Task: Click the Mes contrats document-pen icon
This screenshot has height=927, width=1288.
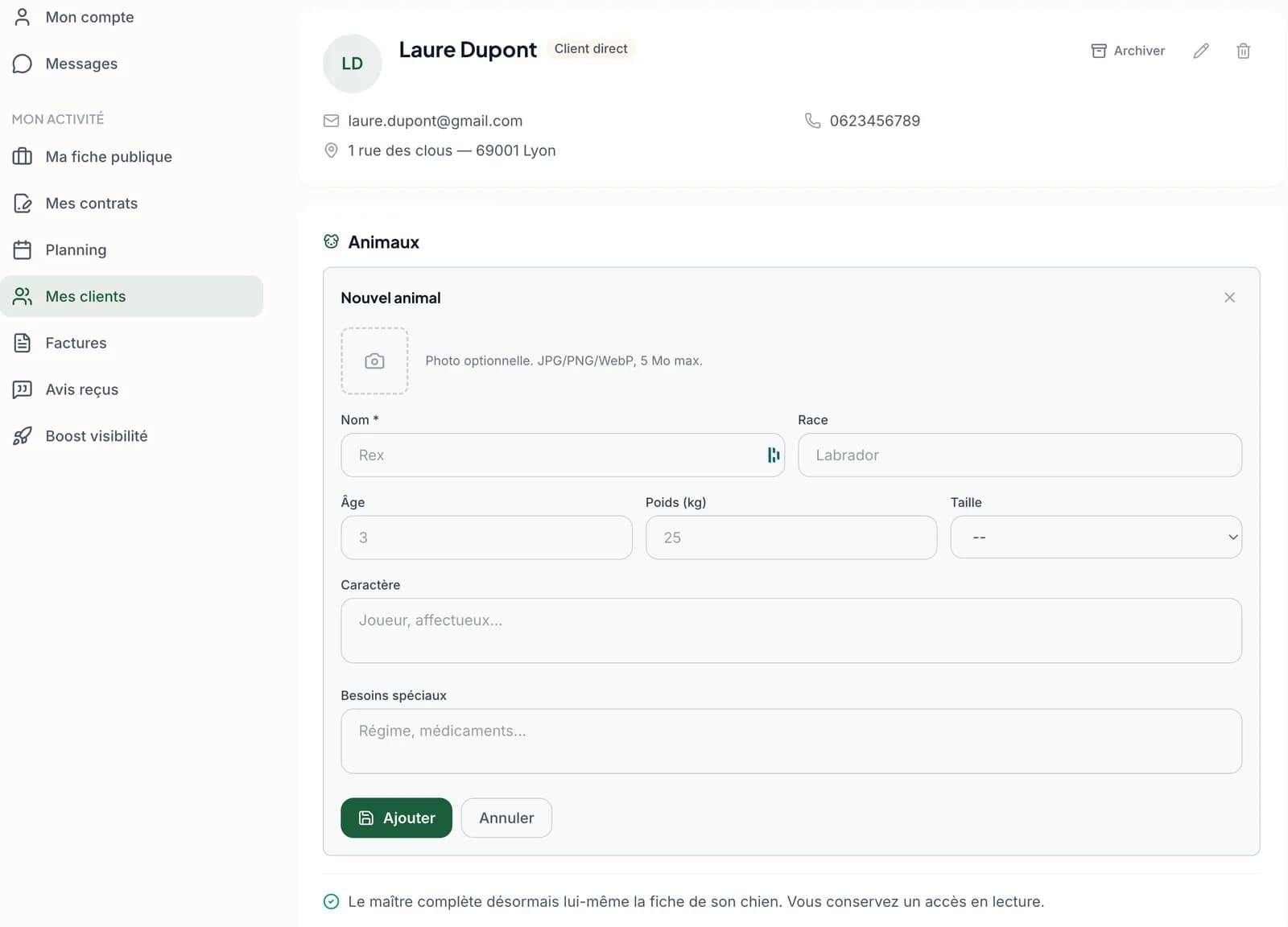Action: click(23, 203)
